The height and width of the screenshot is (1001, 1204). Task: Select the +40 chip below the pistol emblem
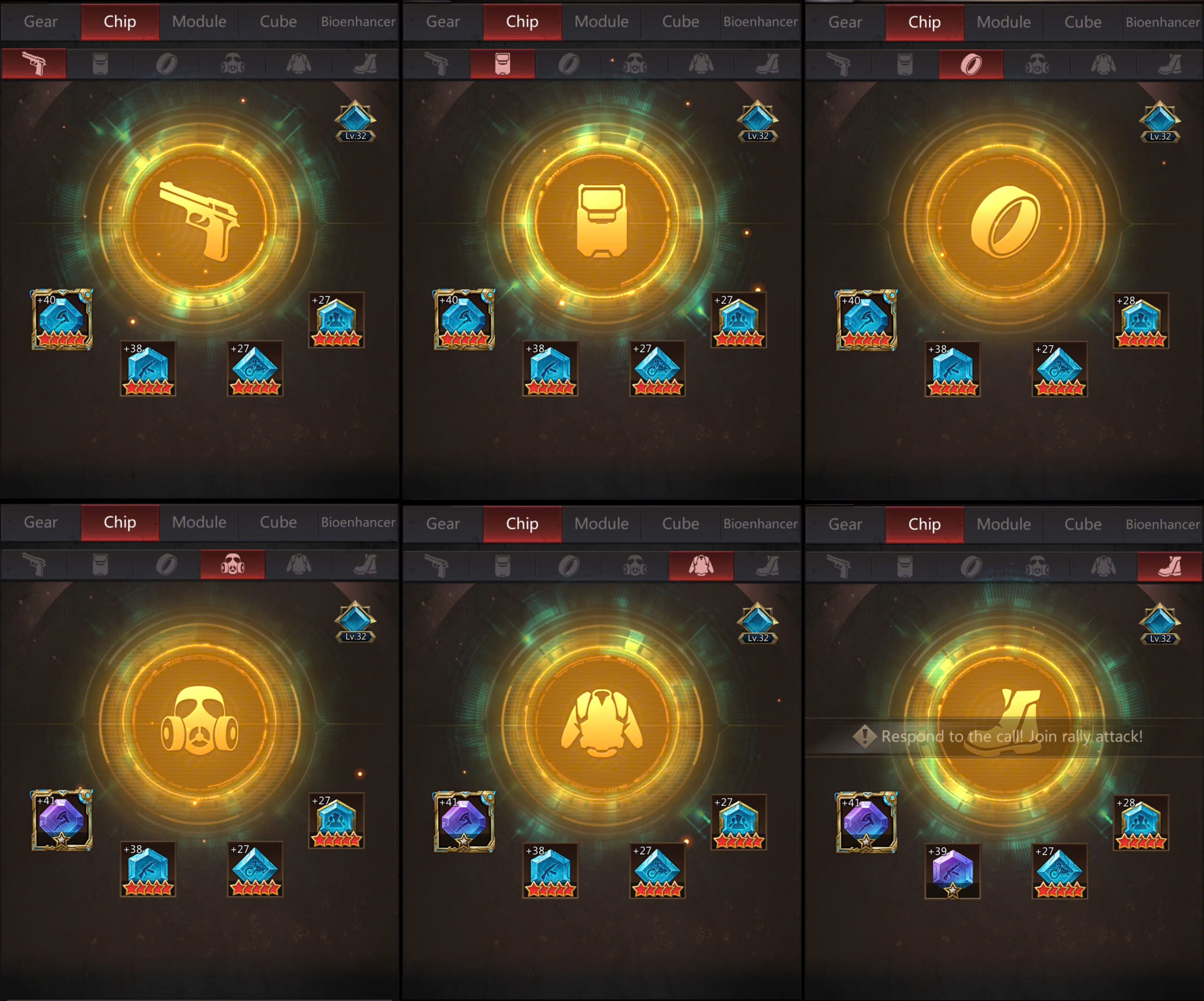tap(62, 319)
